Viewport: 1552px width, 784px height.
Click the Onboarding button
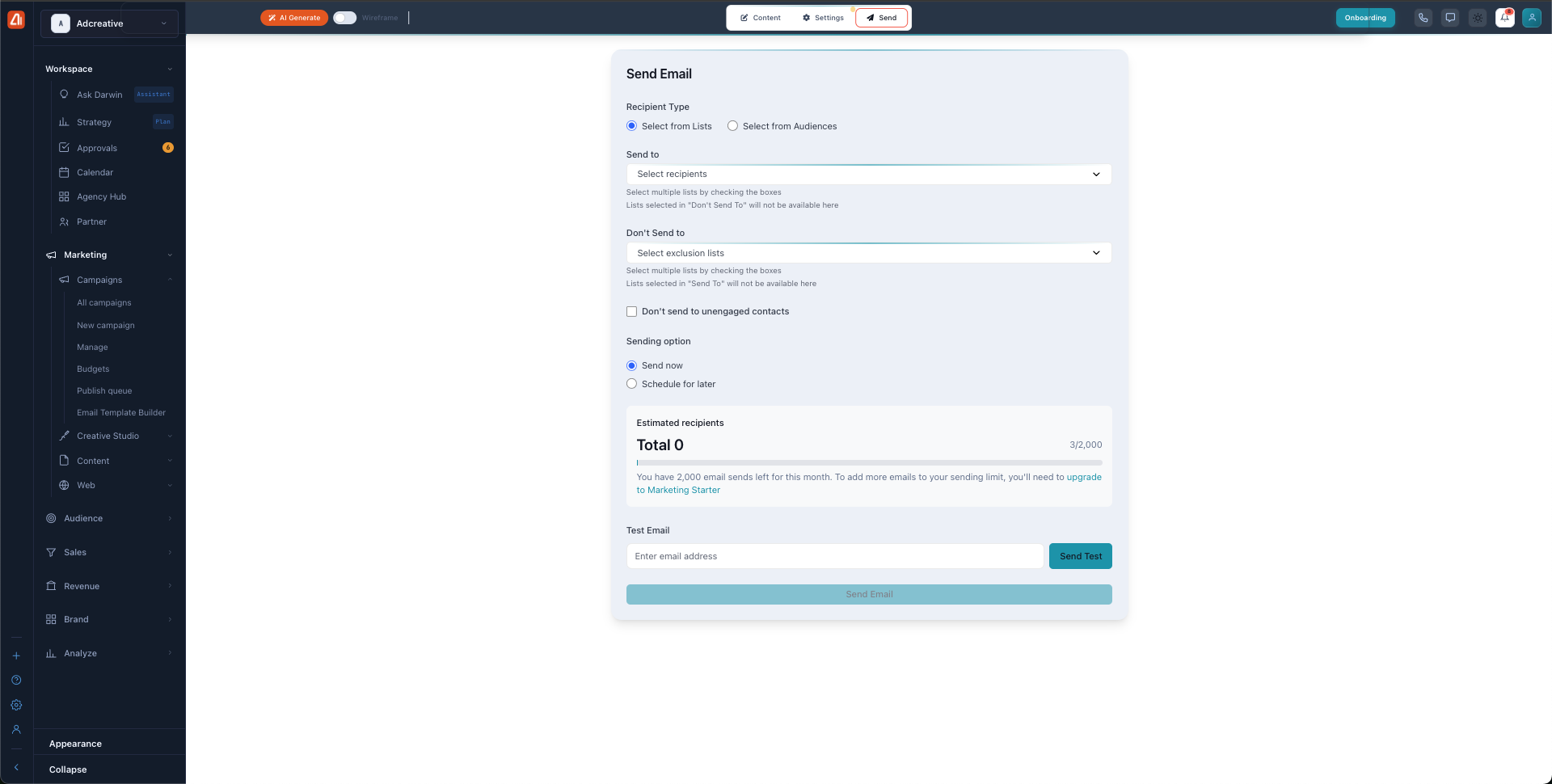point(1365,18)
